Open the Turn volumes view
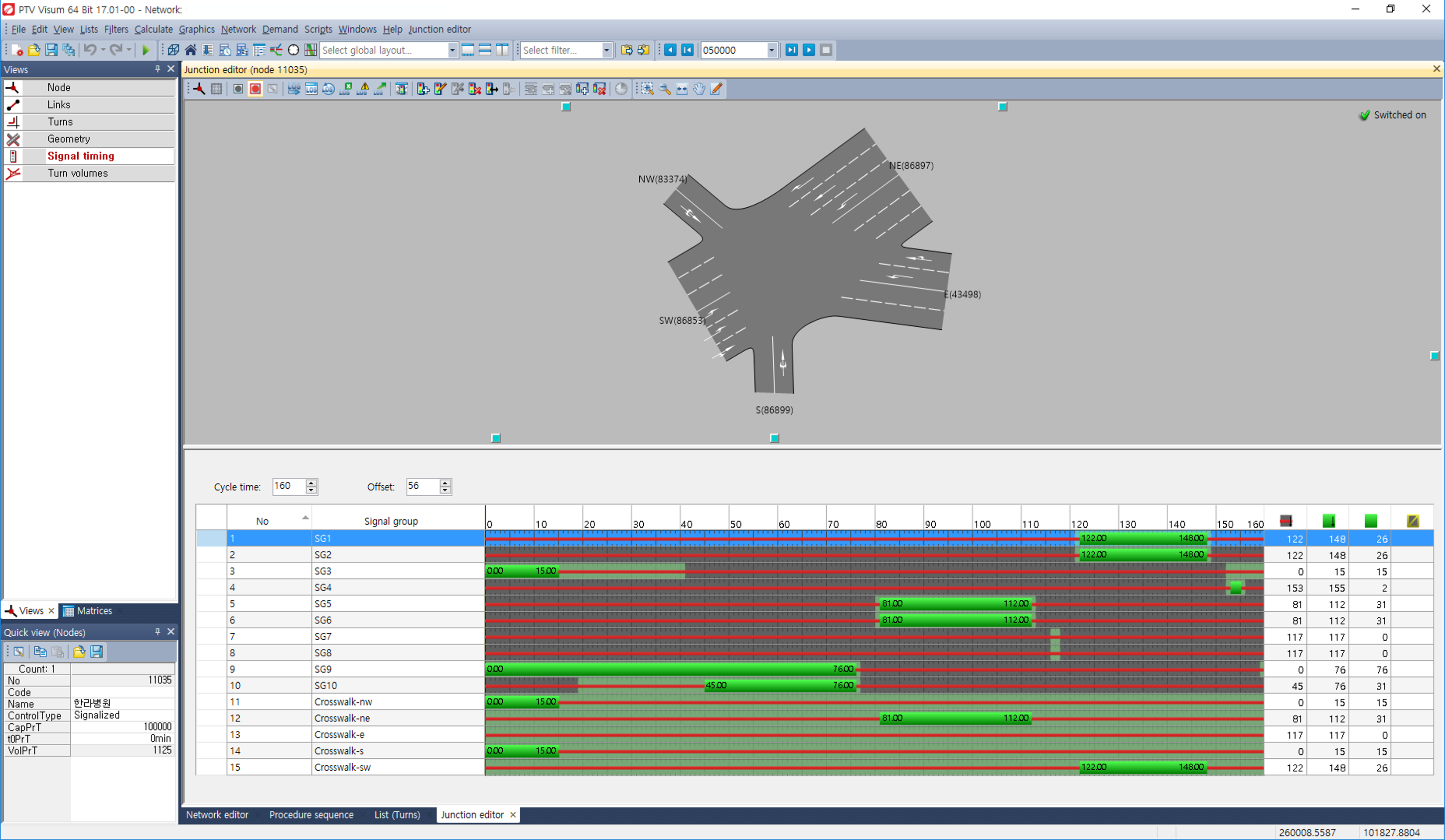 click(77, 173)
